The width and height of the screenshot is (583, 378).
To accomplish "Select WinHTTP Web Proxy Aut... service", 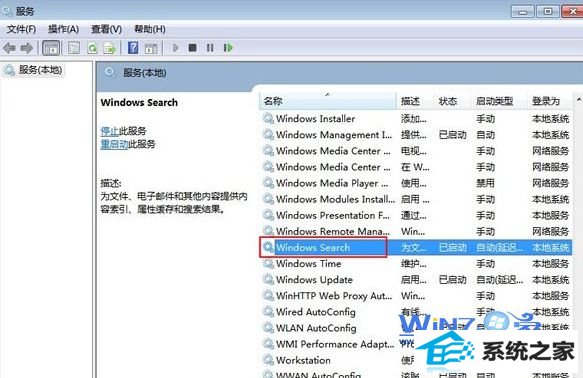I will coord(416,296).
